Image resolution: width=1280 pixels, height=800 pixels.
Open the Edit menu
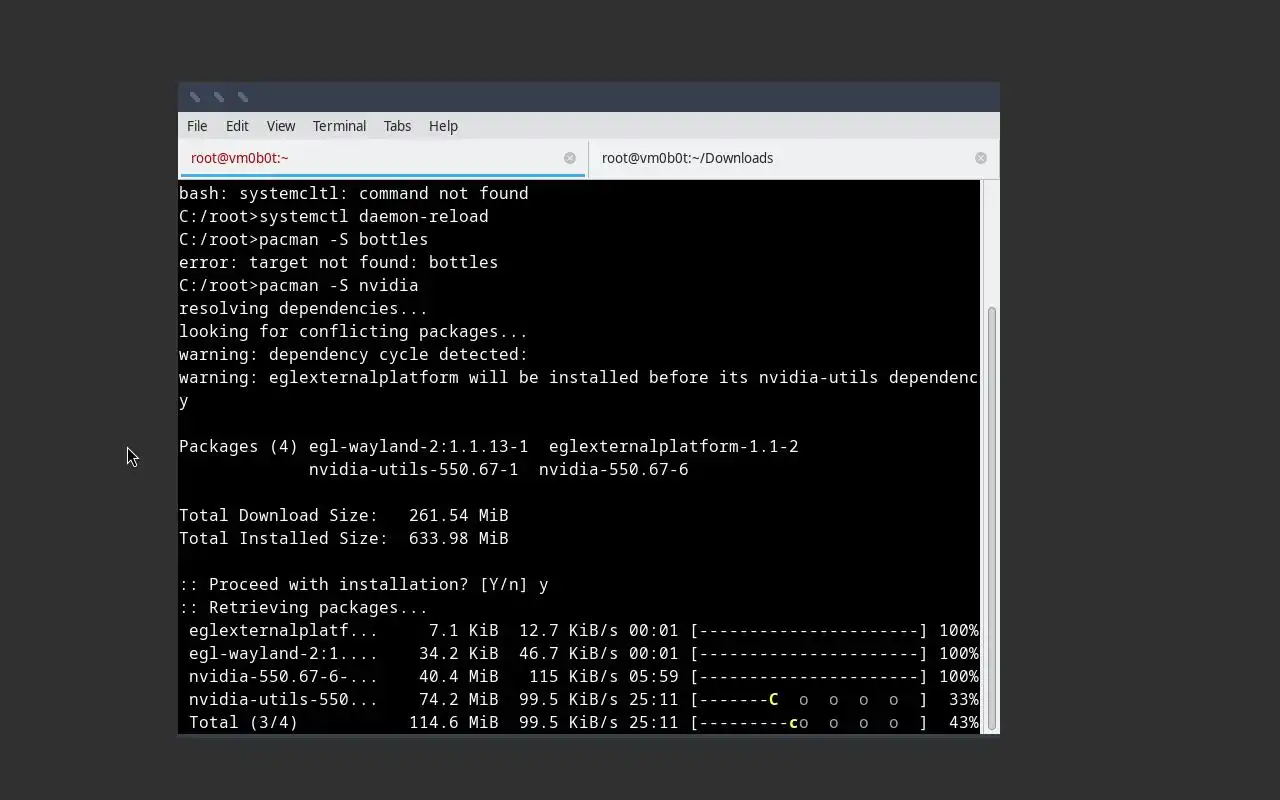pyautogui.click(x=237, y=126)
